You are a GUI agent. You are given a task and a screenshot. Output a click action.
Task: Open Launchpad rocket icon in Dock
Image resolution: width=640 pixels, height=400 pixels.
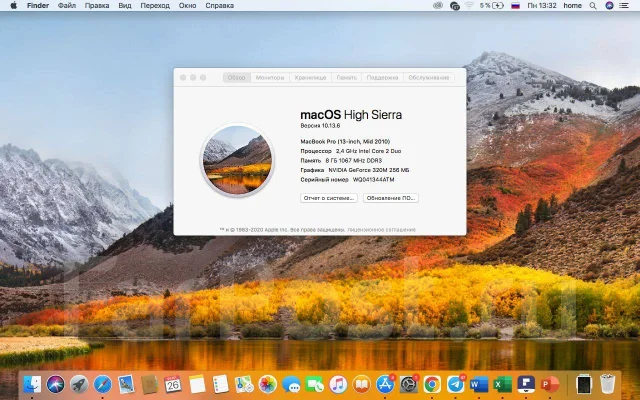(79, 384)
